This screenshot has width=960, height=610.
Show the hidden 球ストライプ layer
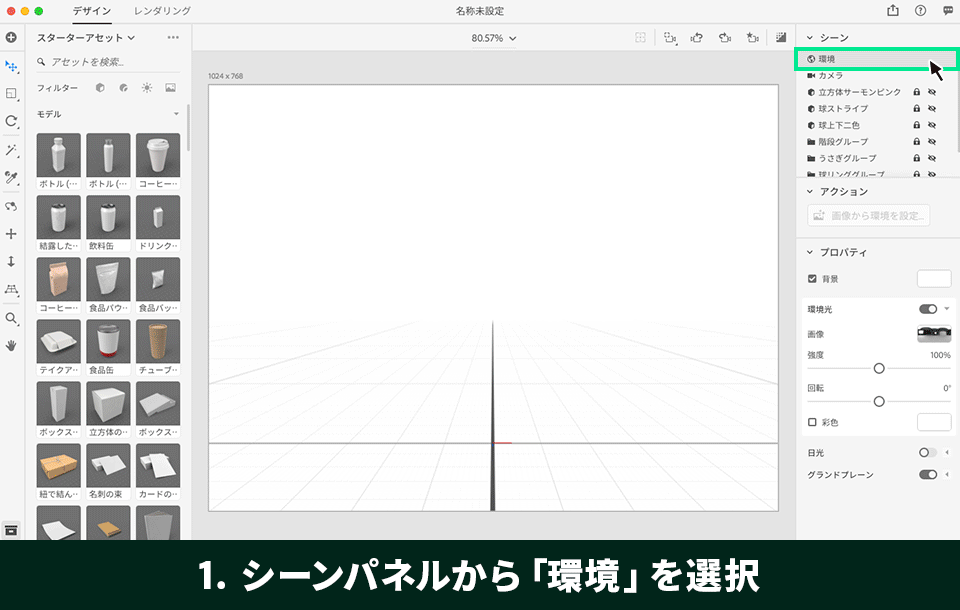pyautogui.click(x=932, y=108)
